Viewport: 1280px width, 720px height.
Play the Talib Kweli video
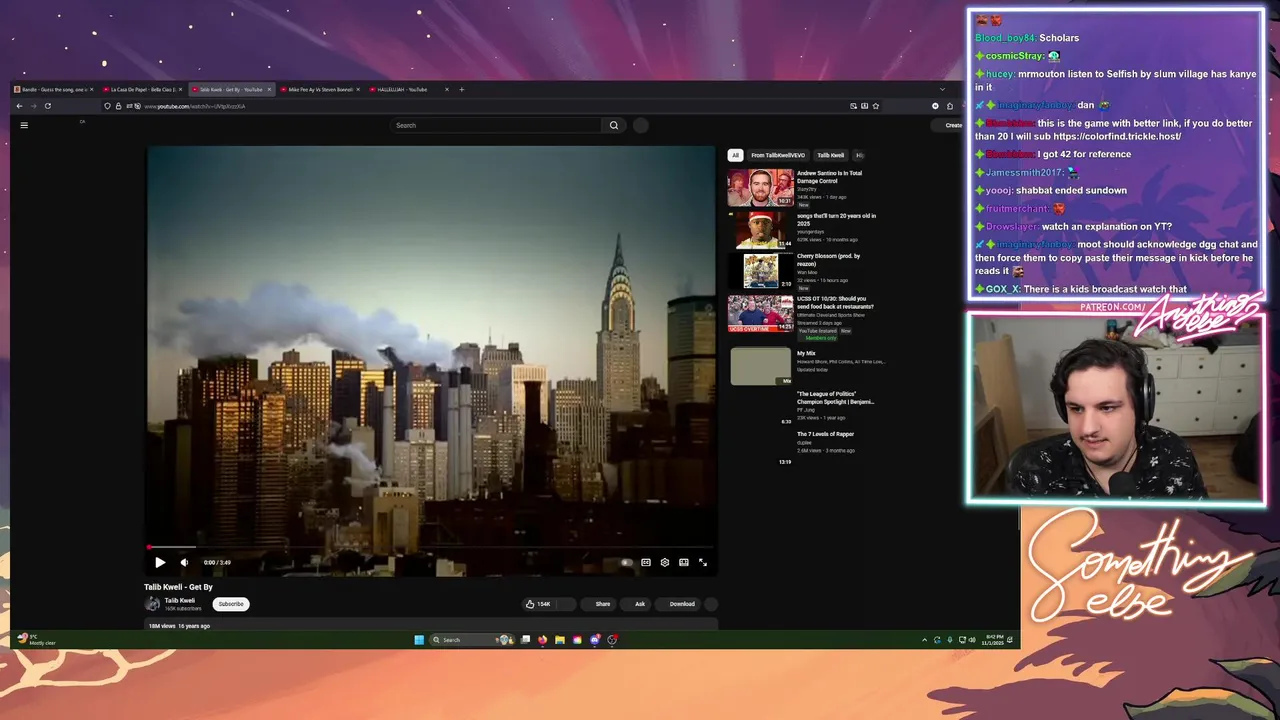(x=160, y=562)
